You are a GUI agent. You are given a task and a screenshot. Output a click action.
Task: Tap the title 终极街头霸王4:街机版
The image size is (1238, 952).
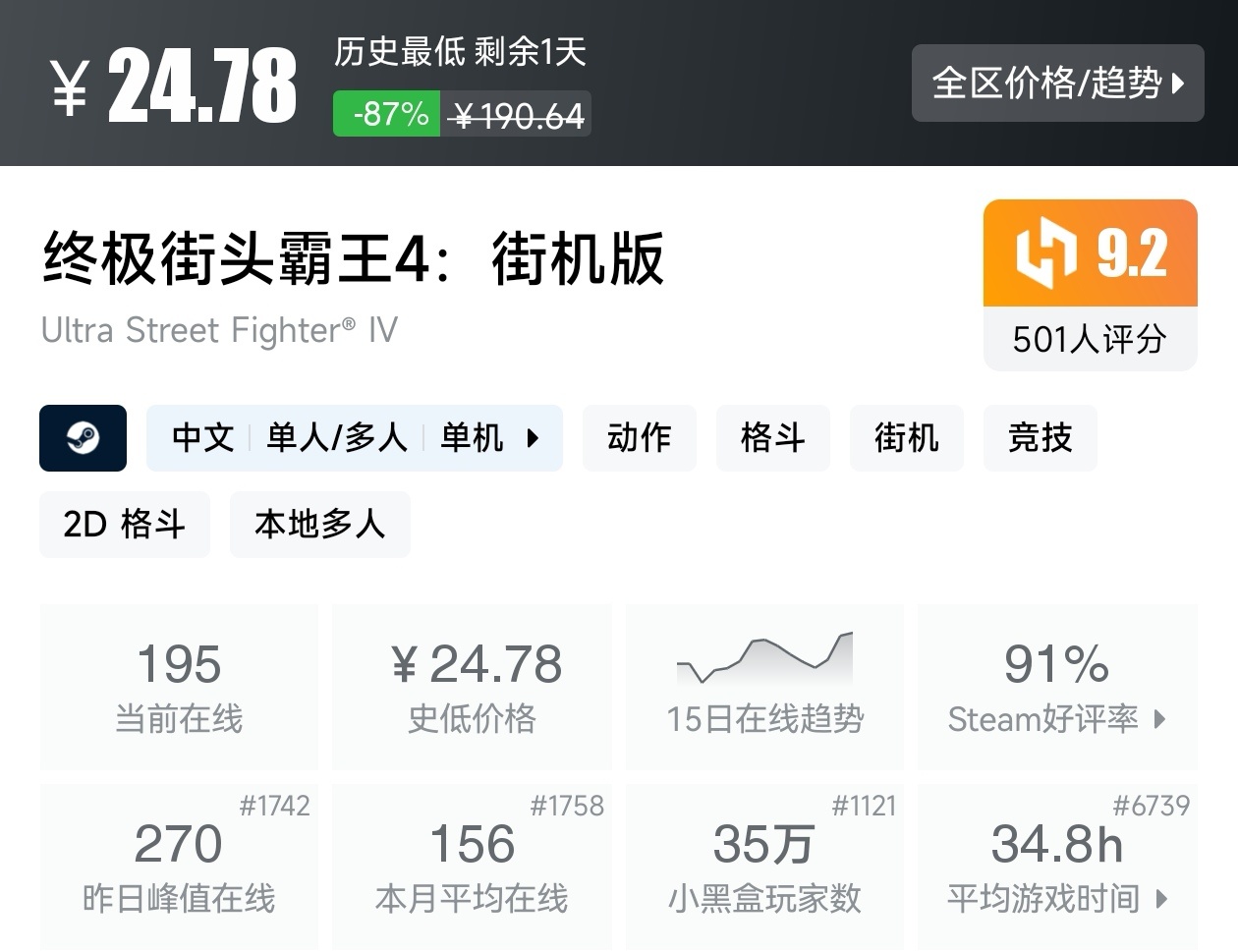[x=354, y=259]
